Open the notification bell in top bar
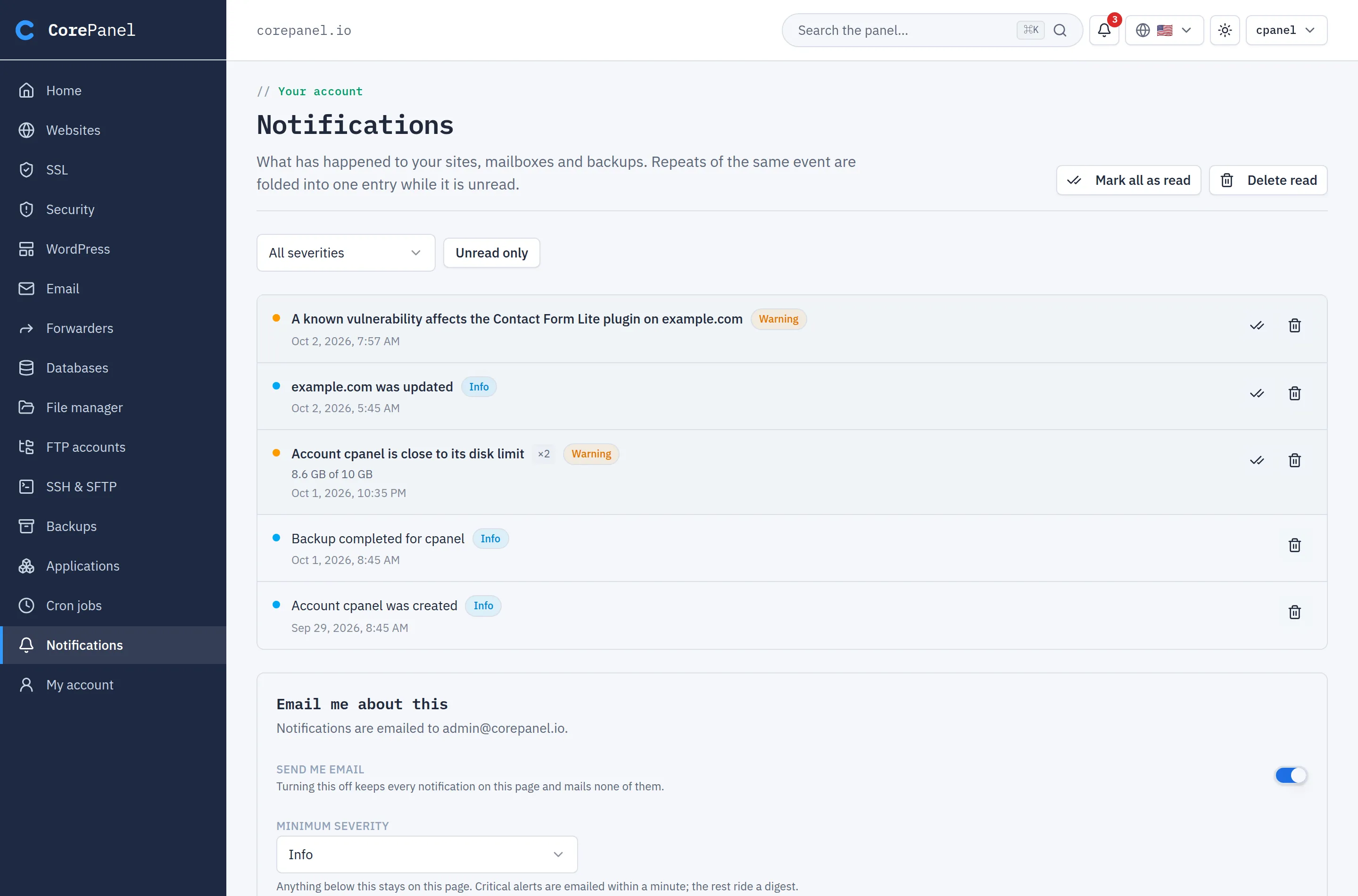The width and height of the screenshot is (1358, 896). 1104,30
